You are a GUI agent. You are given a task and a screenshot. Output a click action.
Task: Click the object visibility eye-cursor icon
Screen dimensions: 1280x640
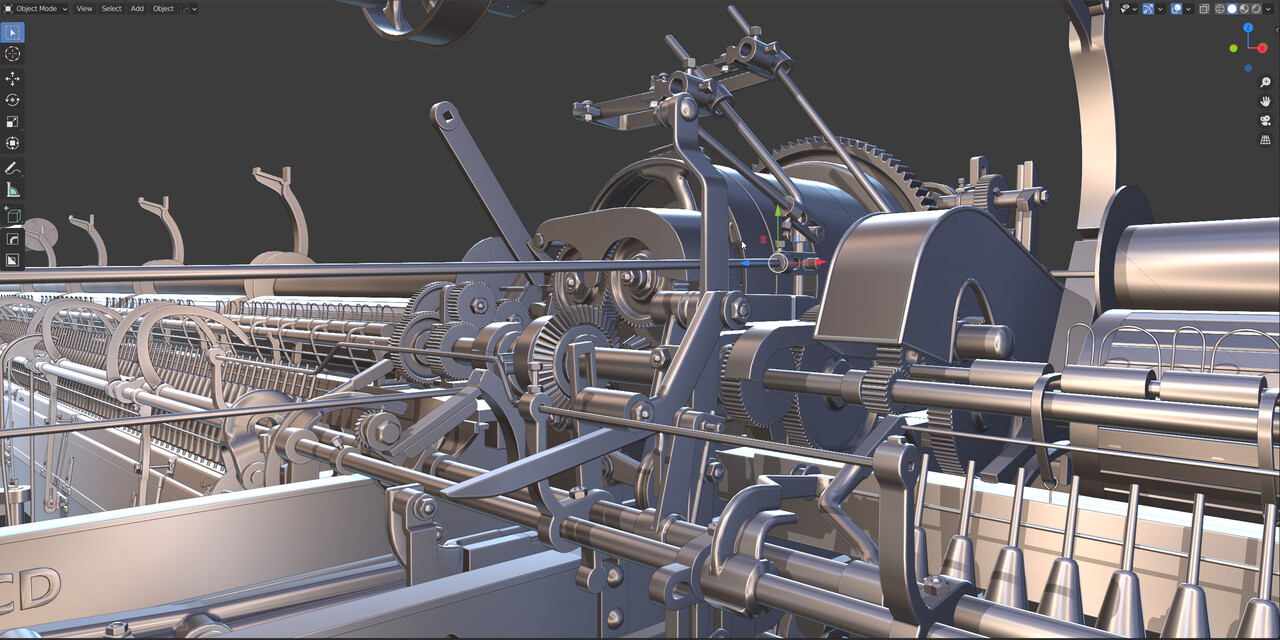pos(1125,9)
